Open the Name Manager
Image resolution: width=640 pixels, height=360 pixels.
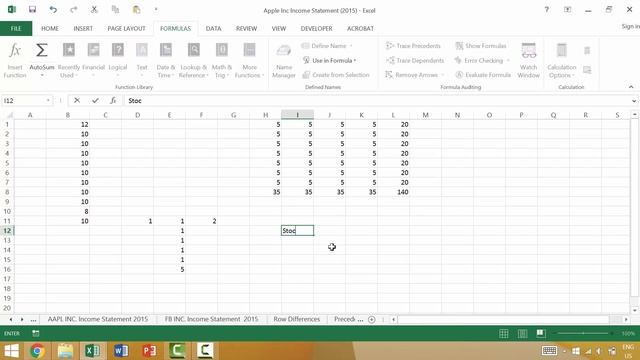point(284,60)
